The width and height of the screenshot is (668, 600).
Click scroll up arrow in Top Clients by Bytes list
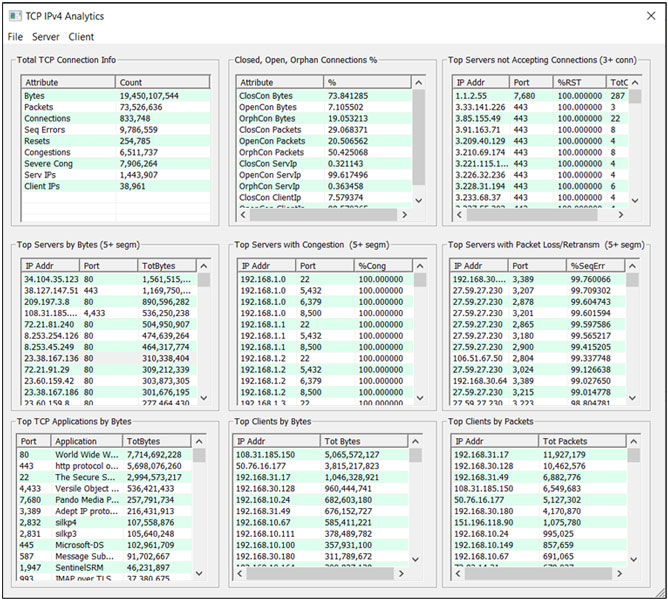415,442
